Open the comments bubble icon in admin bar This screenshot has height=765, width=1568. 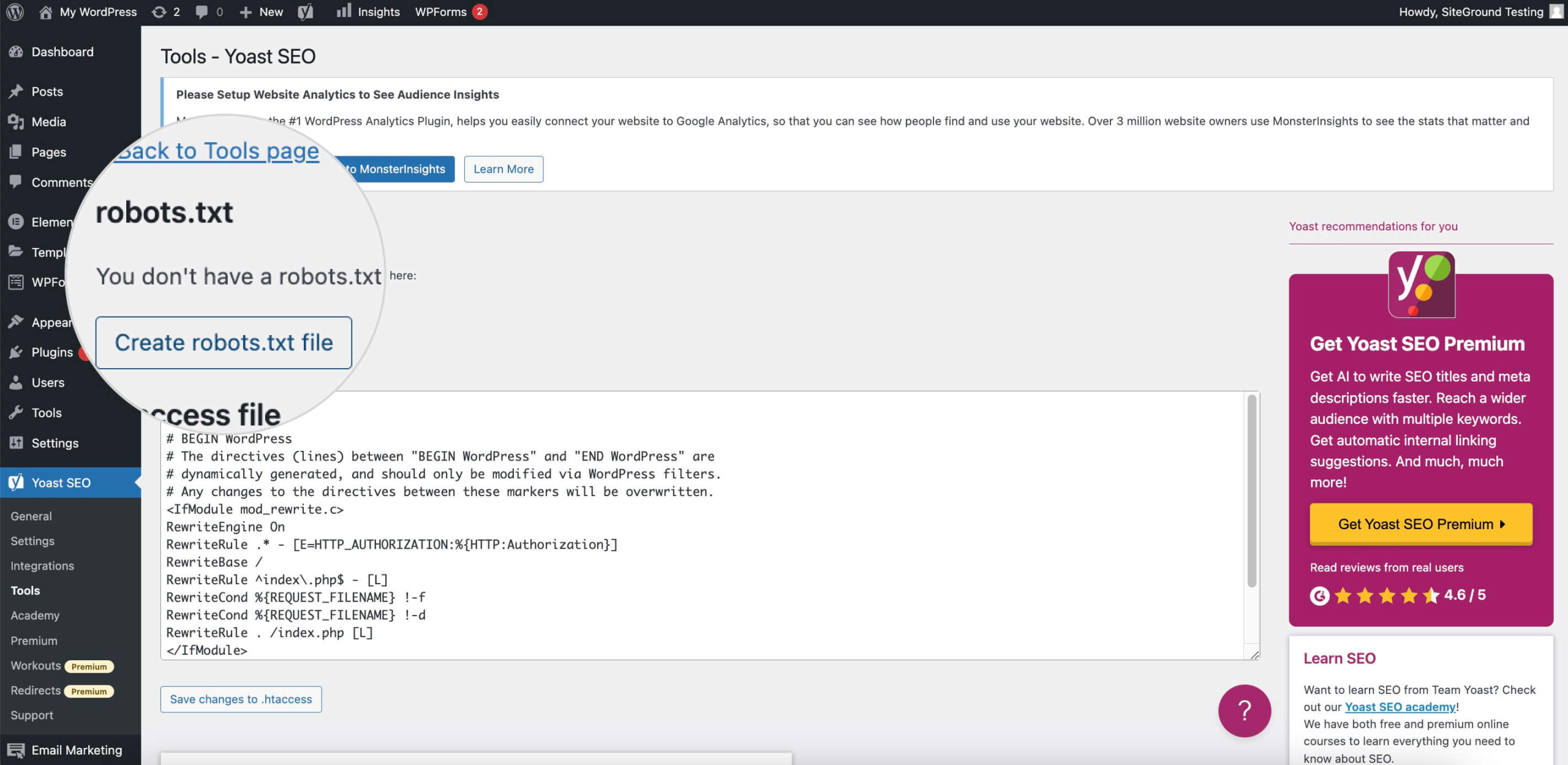[x=201, y=12]
